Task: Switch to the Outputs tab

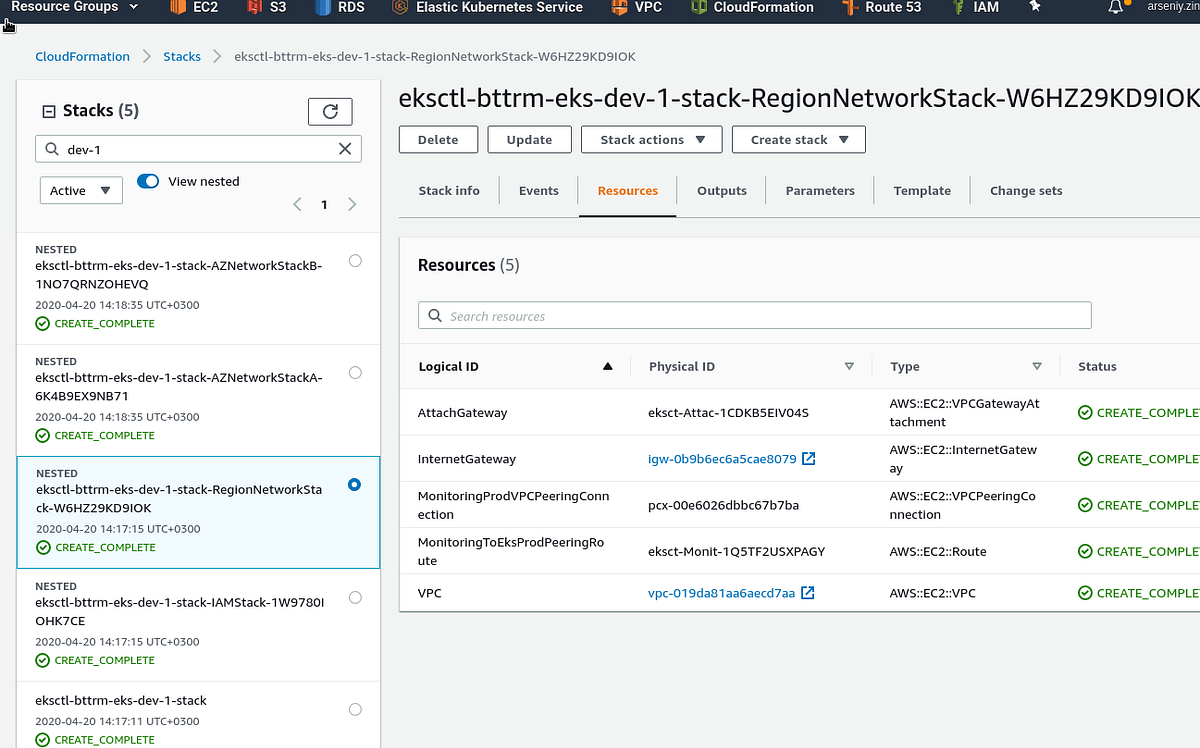Action: point(721,190)
